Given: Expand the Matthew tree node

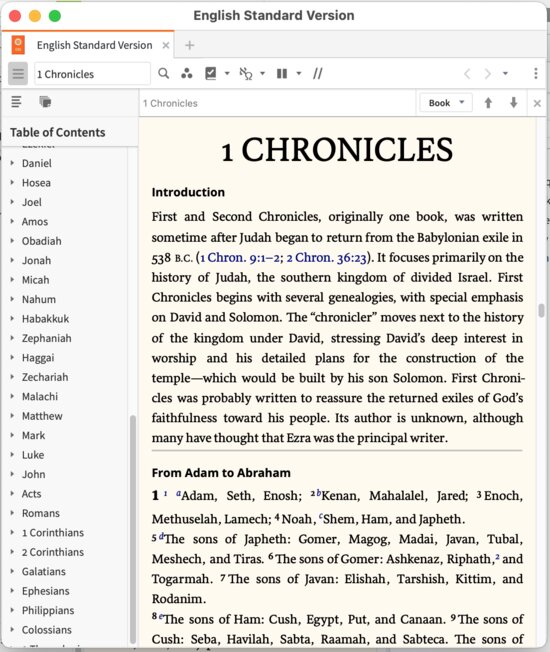Looking at the screenshot, I should pos(12,415).
